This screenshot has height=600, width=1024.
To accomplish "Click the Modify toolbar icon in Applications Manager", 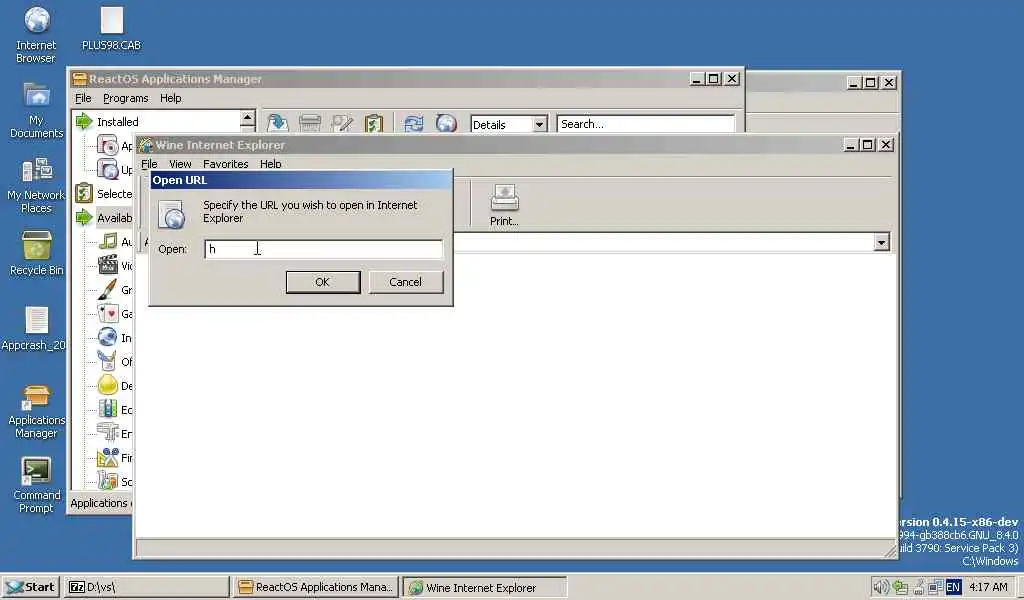I will tap(342, 123).
